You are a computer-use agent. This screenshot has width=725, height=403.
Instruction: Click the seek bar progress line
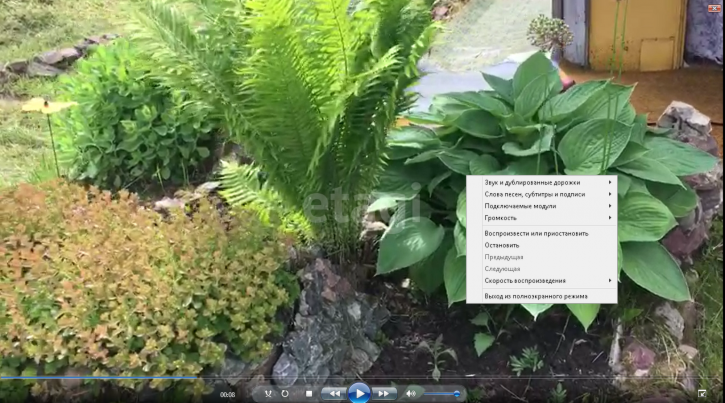[x=362, y=378]
